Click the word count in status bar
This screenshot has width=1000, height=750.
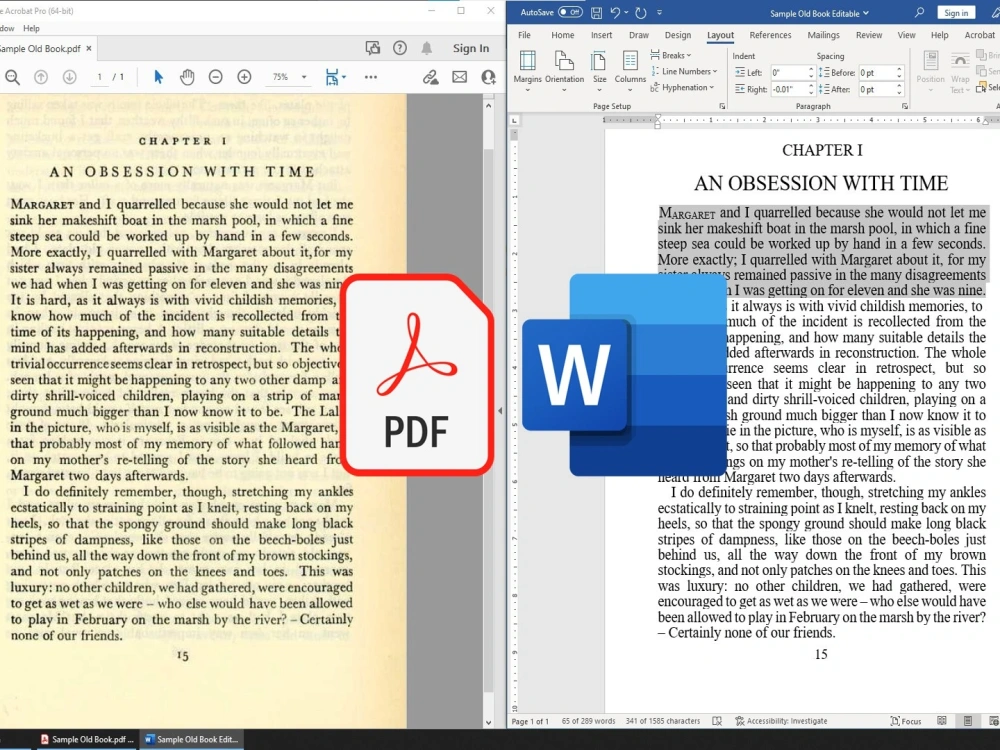click(x=588, y=721)
